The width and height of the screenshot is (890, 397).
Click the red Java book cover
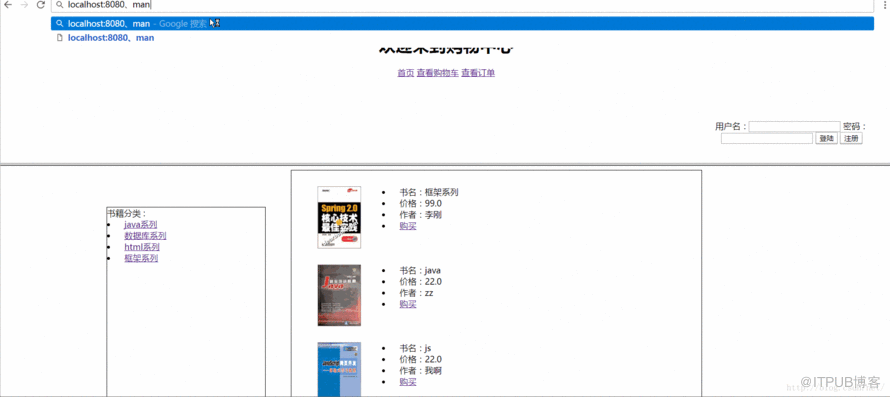339,295
